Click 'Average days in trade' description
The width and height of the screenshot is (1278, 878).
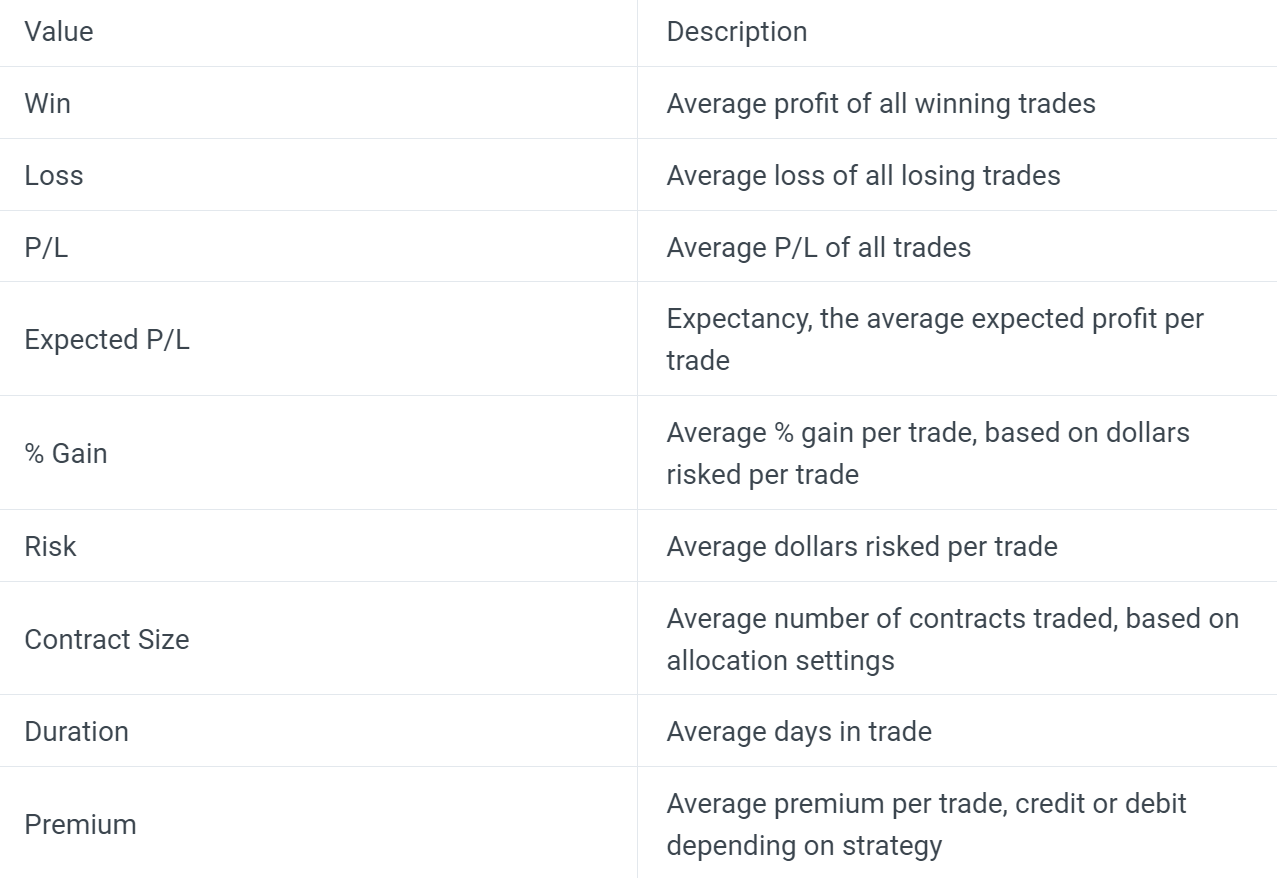pos(799,731)
